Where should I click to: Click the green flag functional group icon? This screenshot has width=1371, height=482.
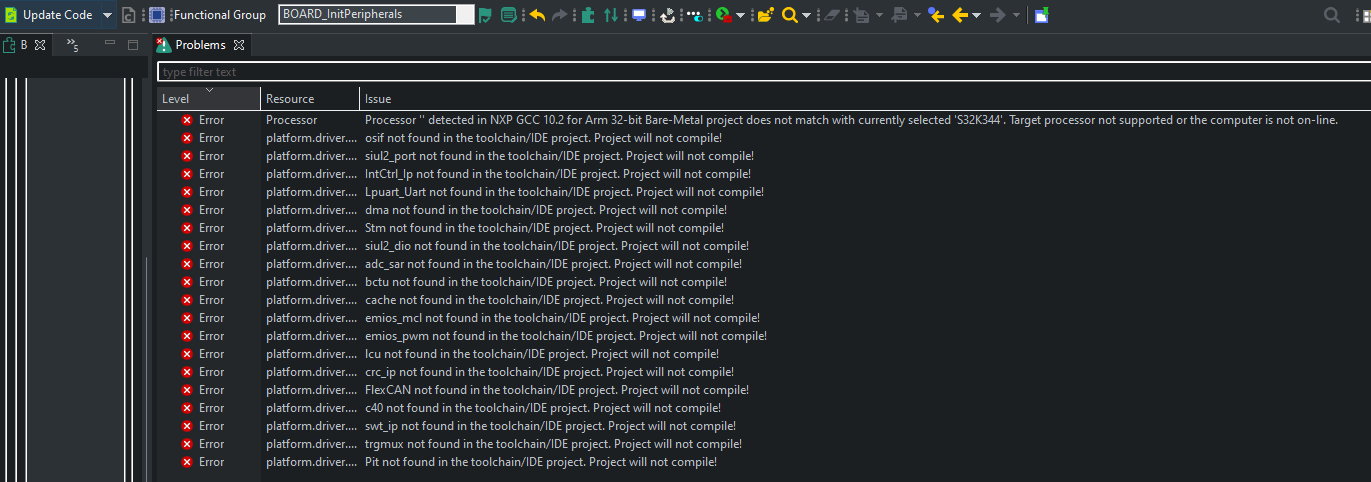point(485,15)
